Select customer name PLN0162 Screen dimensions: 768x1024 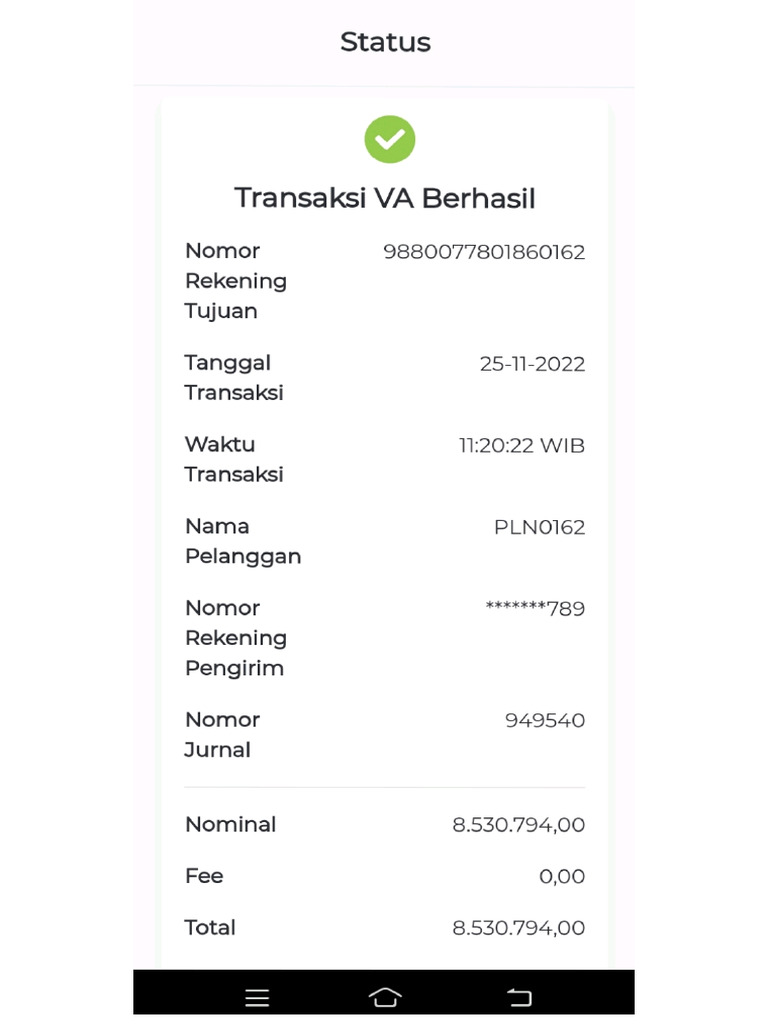tap(539, 527)
